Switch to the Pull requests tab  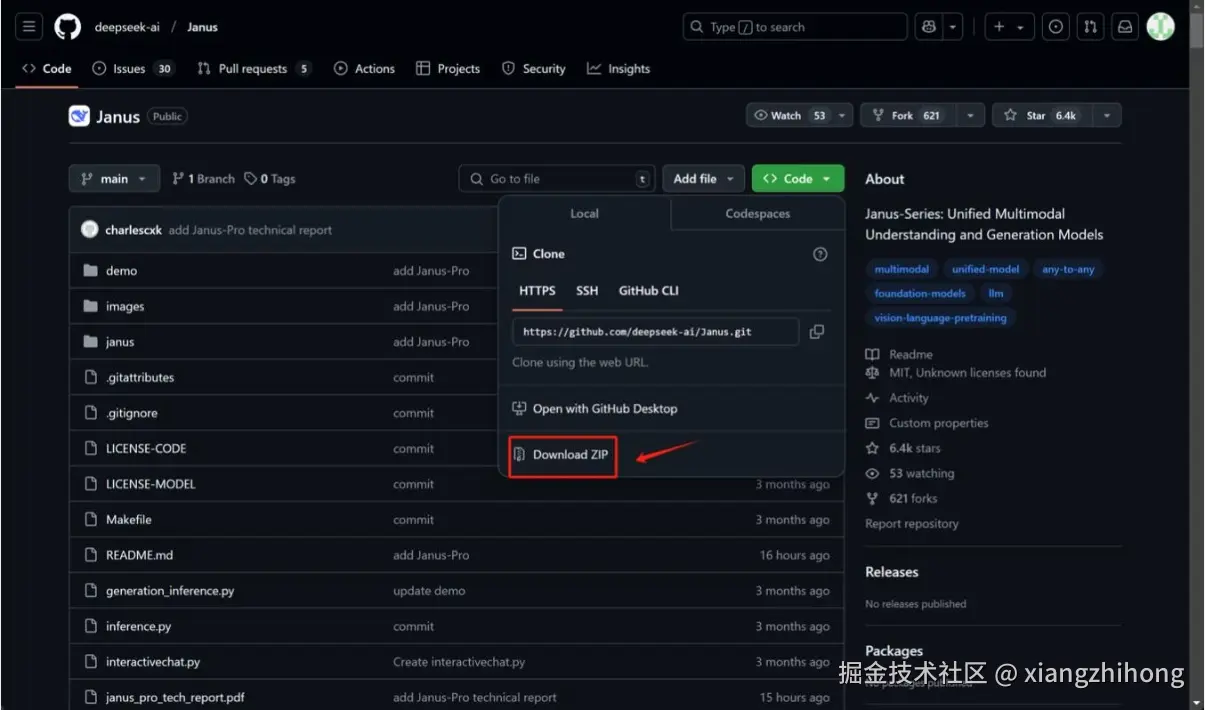[x=254, y=68]
